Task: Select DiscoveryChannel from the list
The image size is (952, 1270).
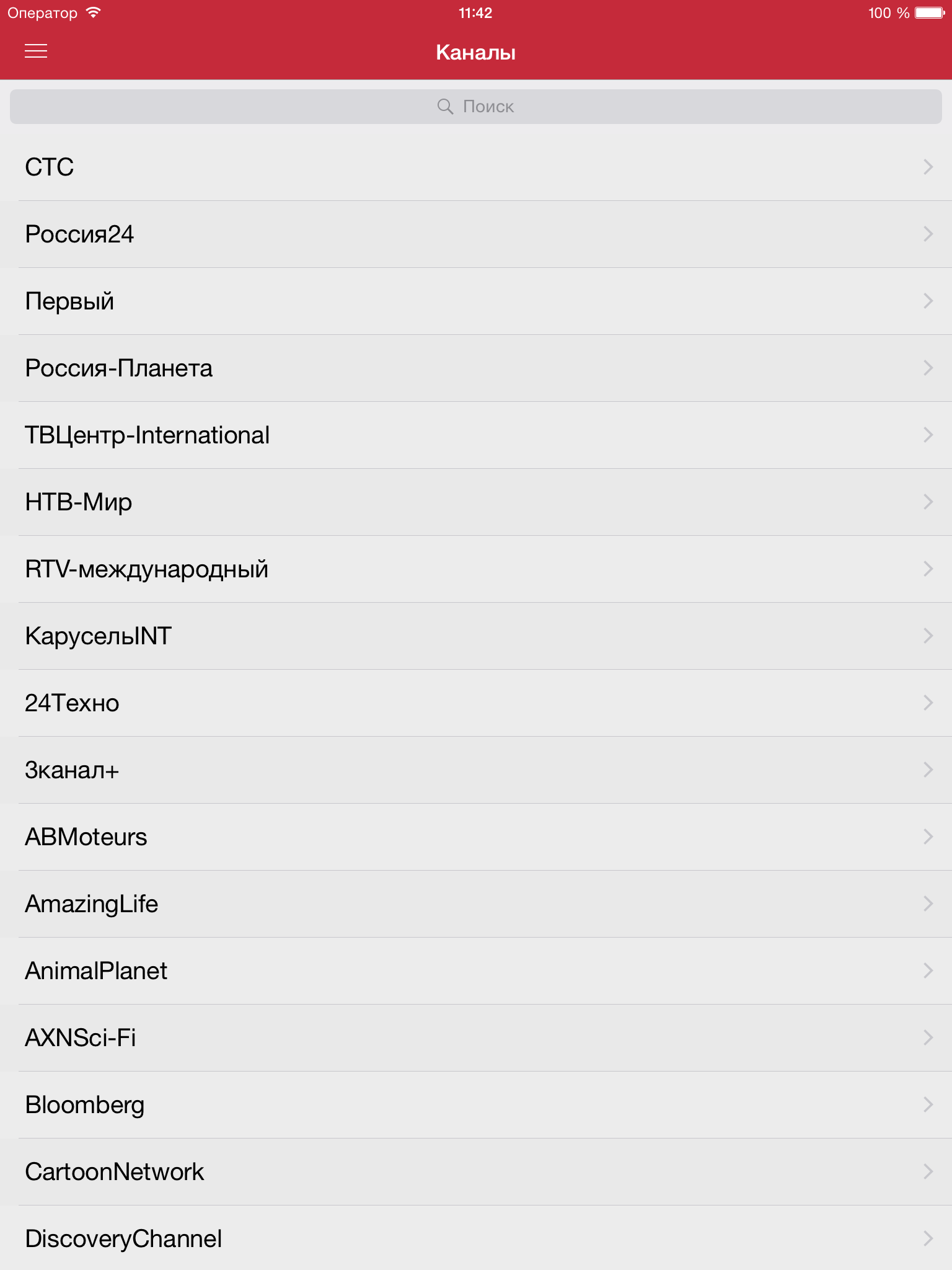Action: click(x=476, y=1238)
